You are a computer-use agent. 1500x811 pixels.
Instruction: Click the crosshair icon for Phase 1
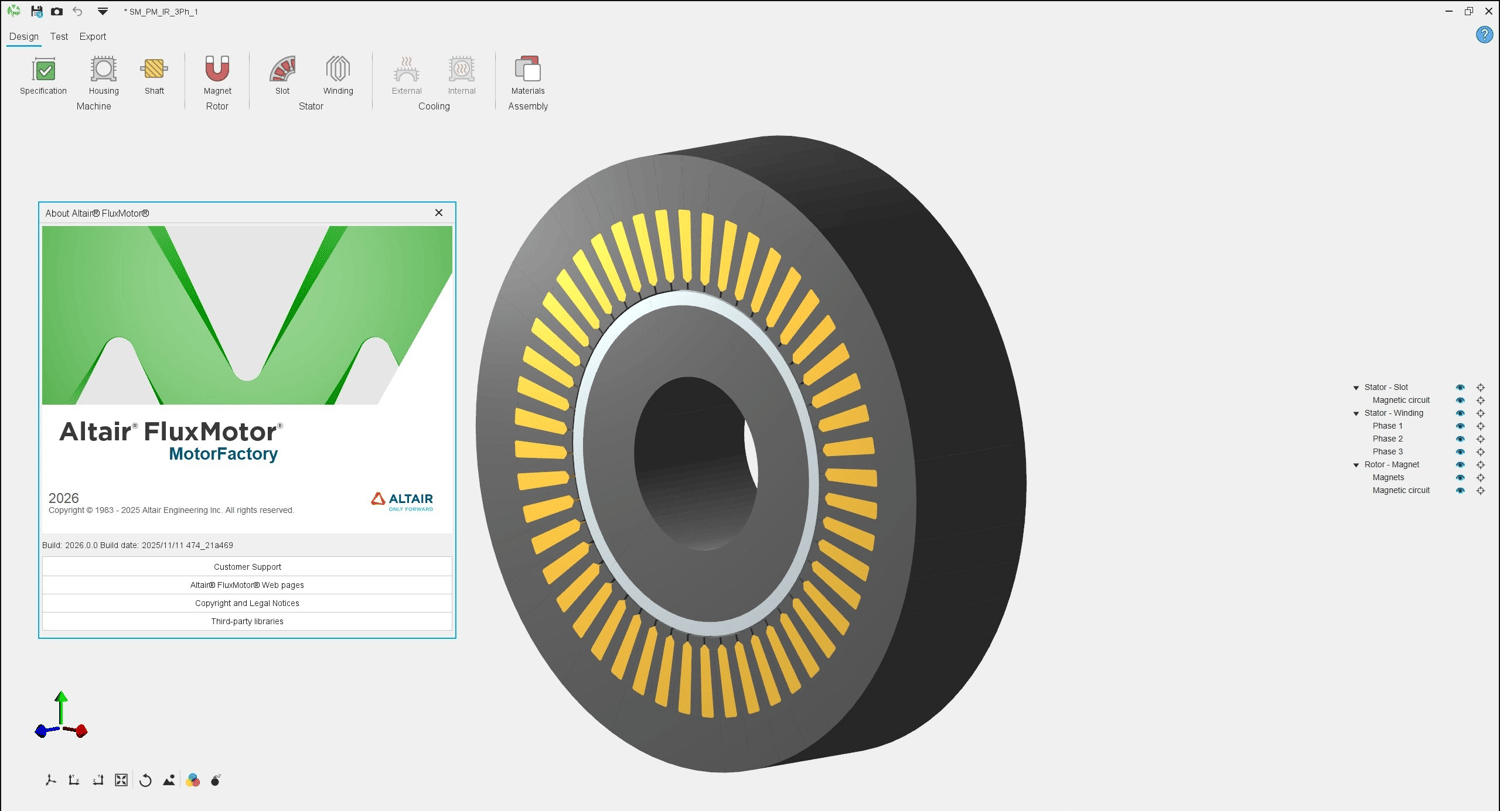(1481, 426)
